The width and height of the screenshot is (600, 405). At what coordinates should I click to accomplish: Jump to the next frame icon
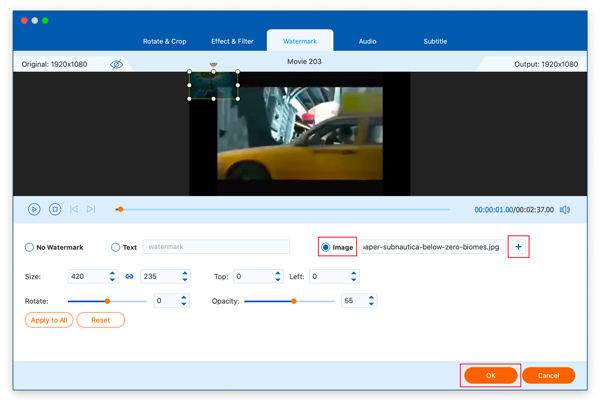[x=91, y=209]
